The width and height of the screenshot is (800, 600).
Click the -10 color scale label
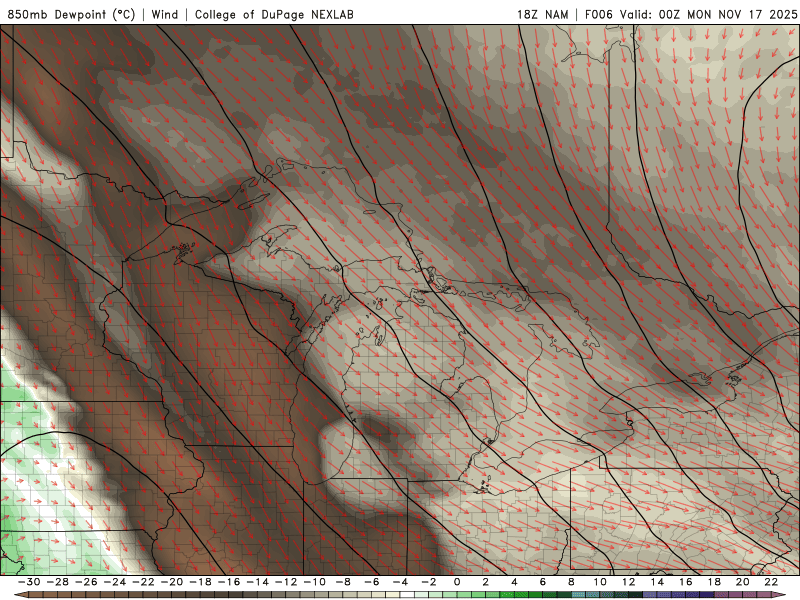coord(315,582)
